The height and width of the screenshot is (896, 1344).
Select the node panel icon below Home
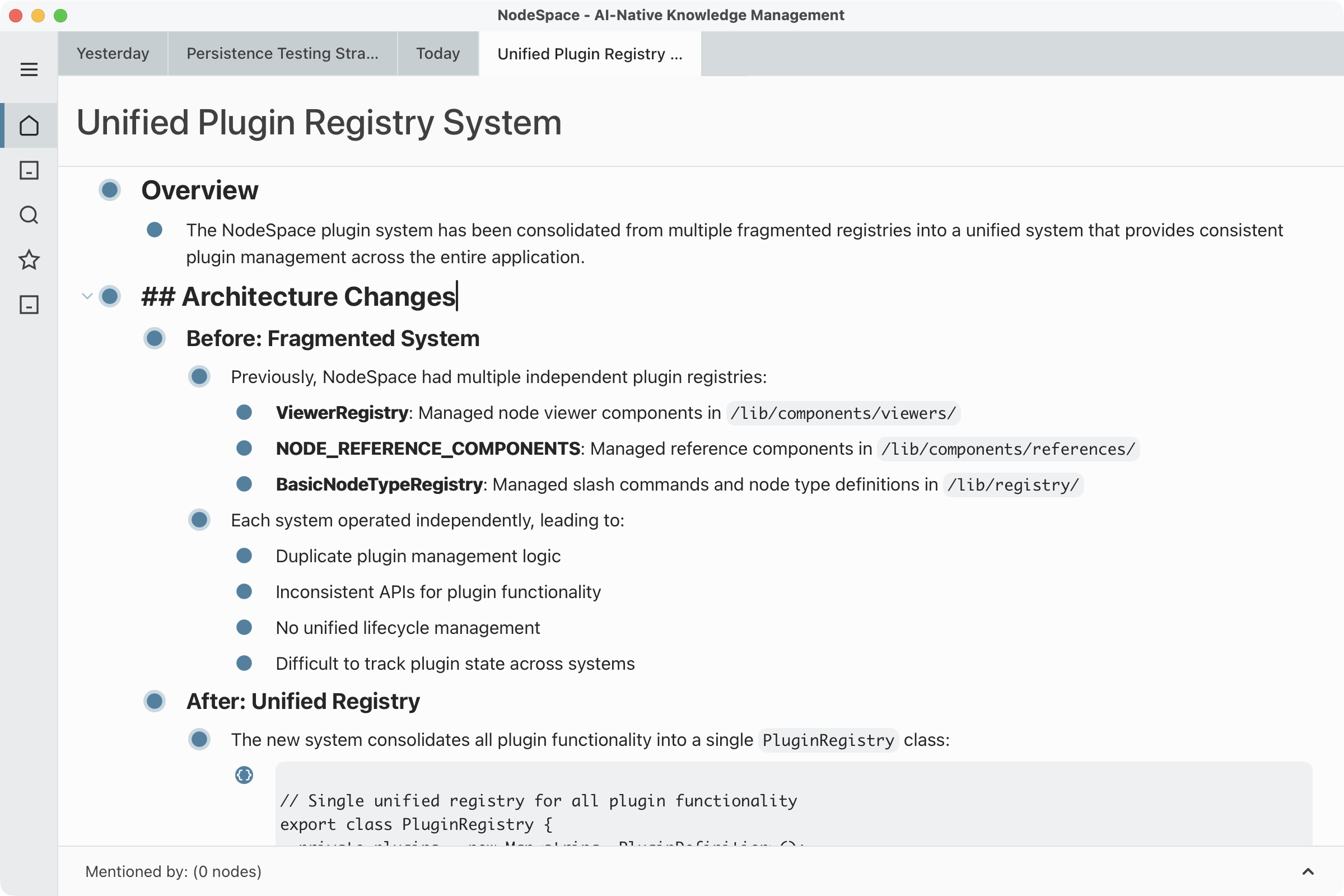[x=29, y=170]
